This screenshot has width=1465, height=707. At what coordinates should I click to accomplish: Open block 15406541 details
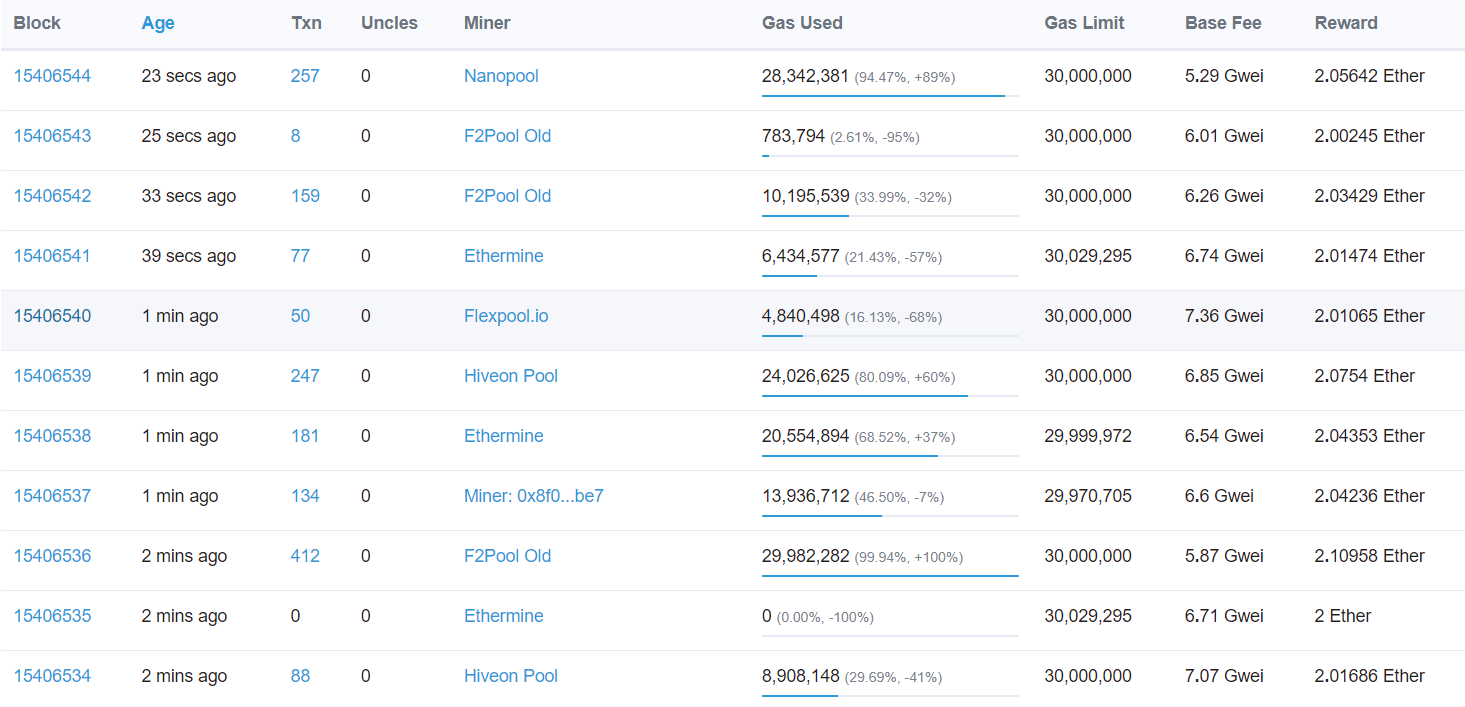click(x=52, y=256)
